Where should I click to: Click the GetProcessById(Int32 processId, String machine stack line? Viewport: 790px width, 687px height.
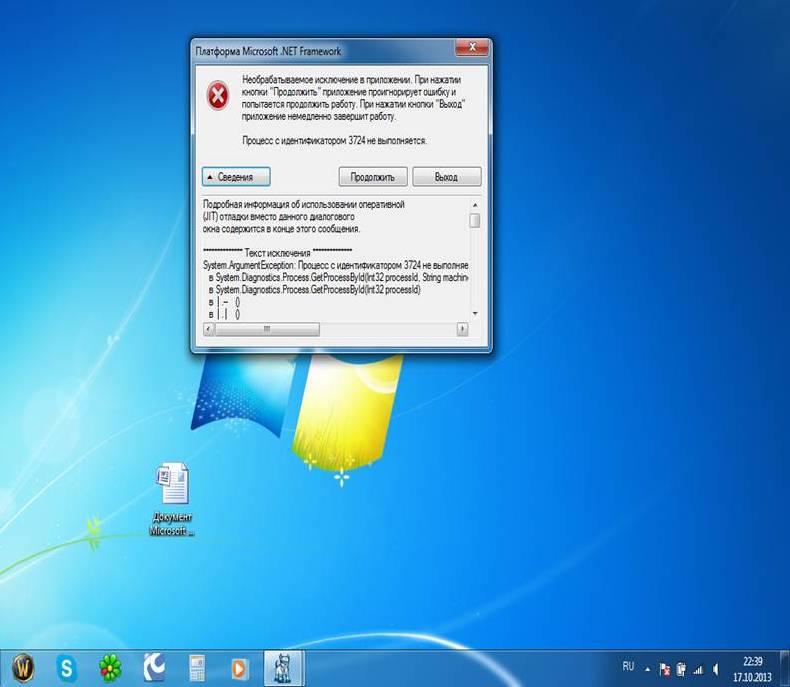click(339, 278)
